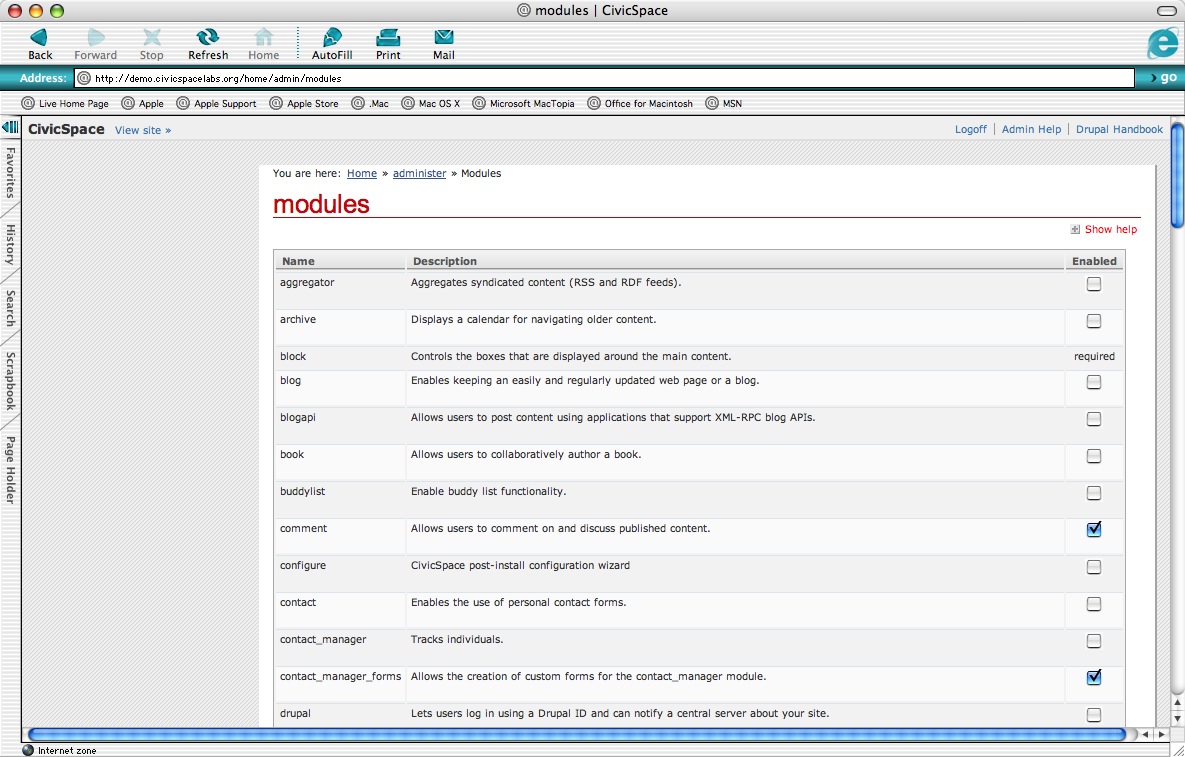Screen dimensions: 1185x757
Task: Enable the contact_manager module checkbox
Action: (x=1094, y=641)
